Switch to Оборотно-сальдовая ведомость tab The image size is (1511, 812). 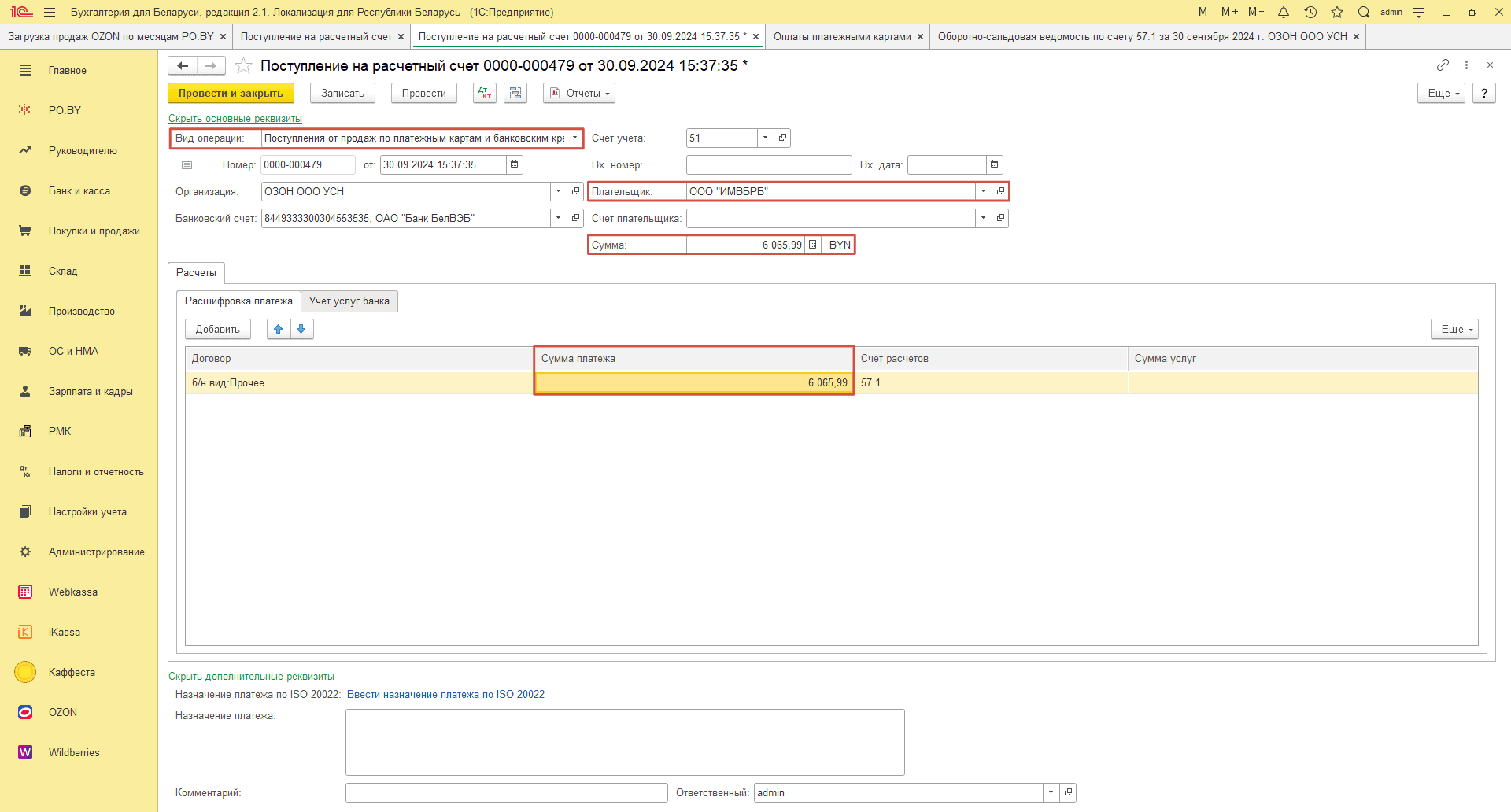1143,36
